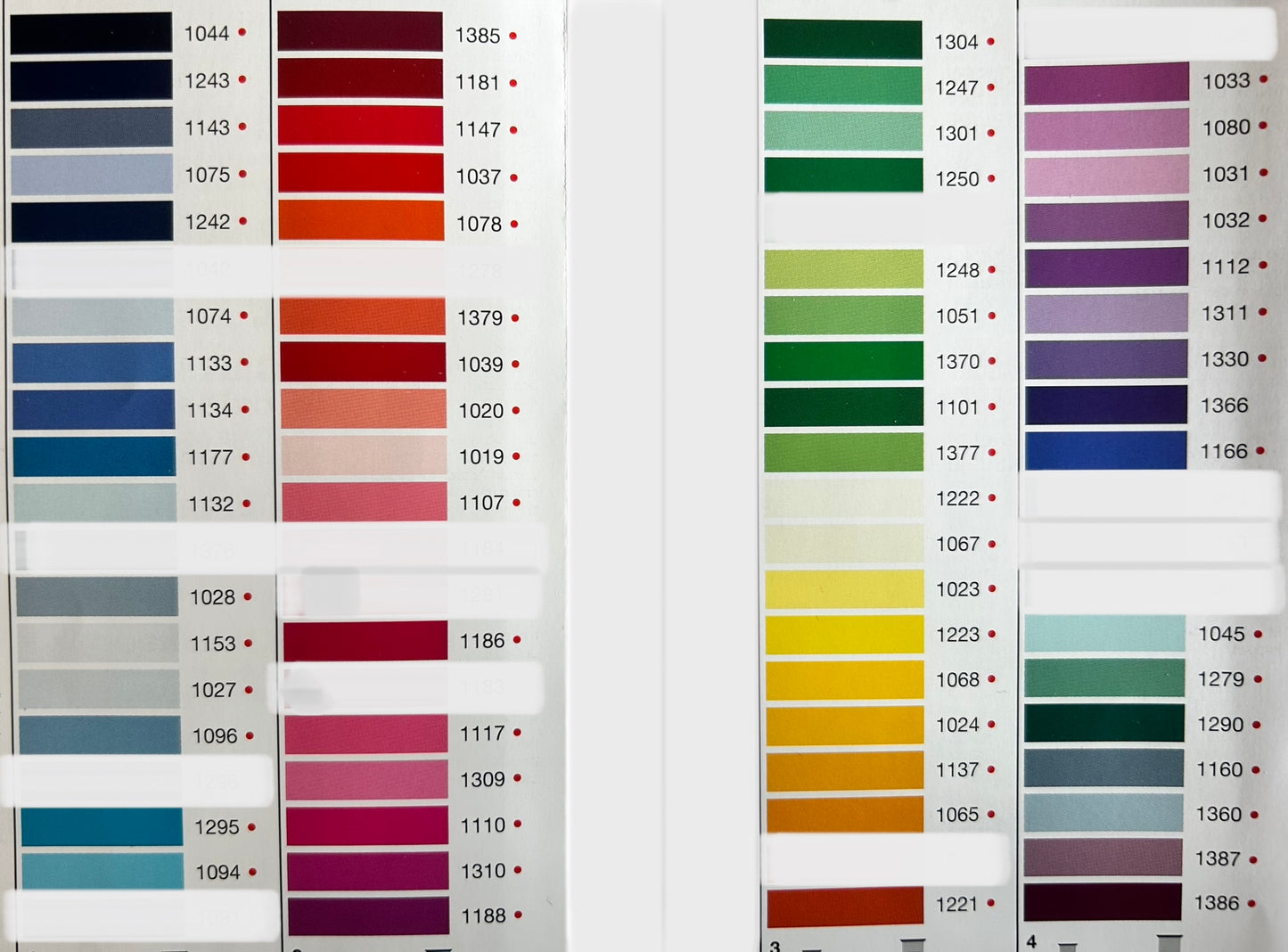This screenshot has height=952, width=1288.
Task: Click the number label 1137
Action: (957, 770)
